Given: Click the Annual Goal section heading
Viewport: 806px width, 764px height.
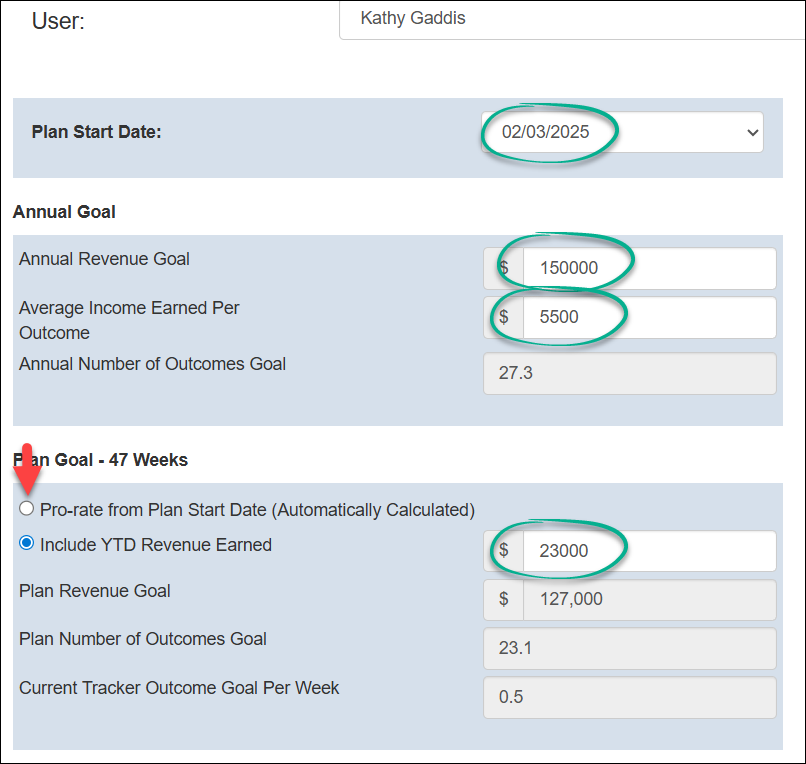Looking at the screenshot, I should (64, 212).
